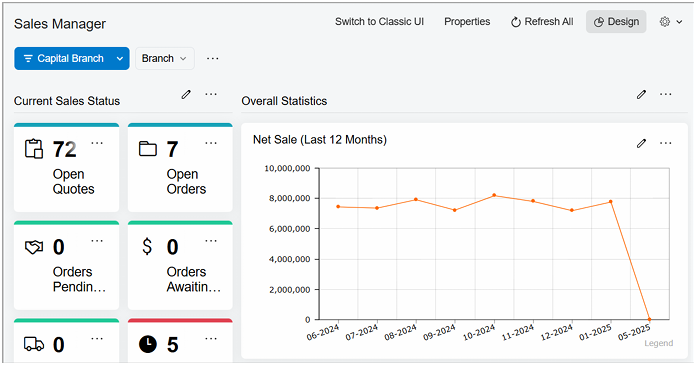The height and width of the screenshot is (365, 696).
Task: Open the ellipsis menu on the truck card
Action: (x=97, y=338)
